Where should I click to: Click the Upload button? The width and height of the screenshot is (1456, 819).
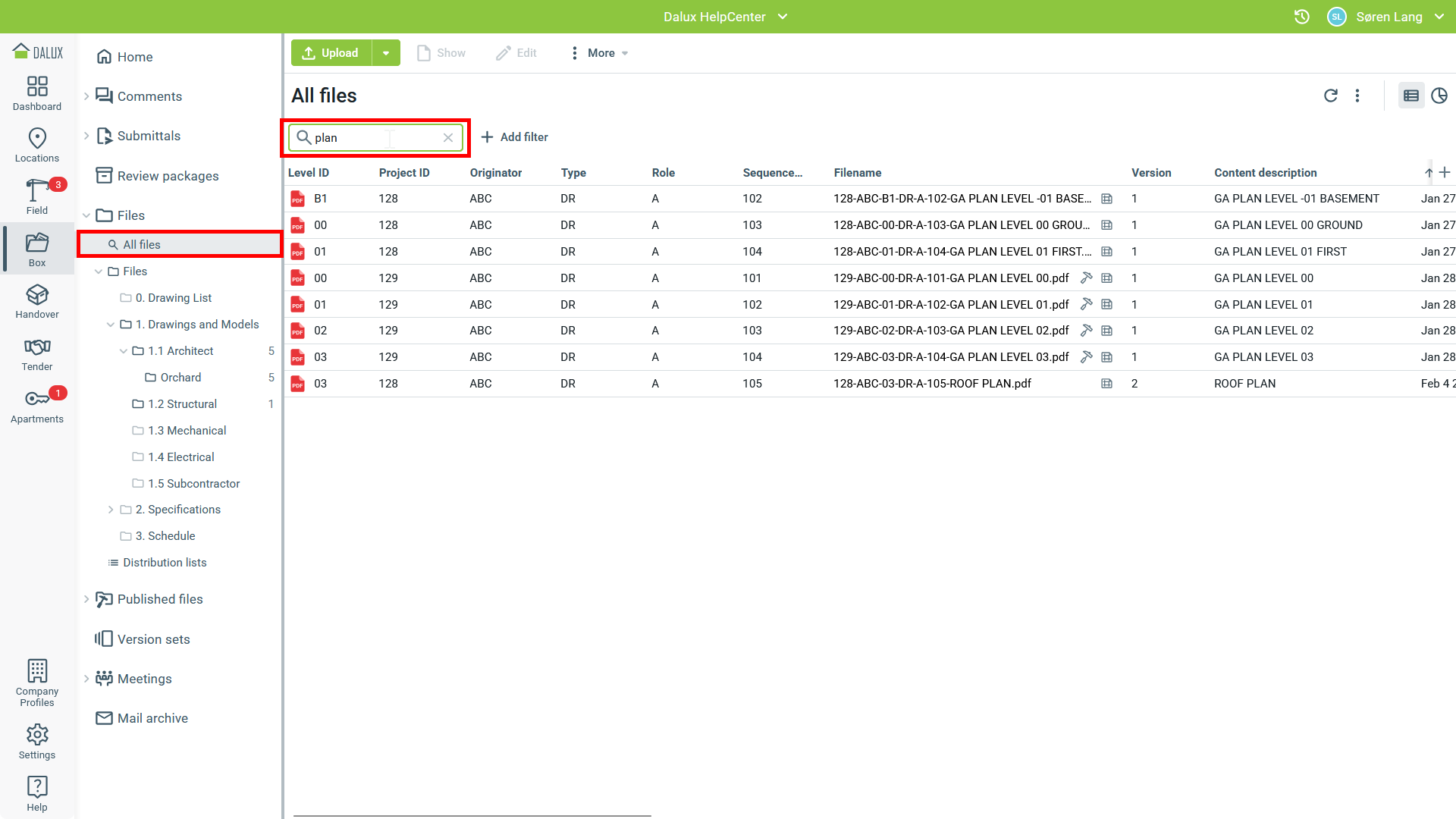(x=331, y=52)
